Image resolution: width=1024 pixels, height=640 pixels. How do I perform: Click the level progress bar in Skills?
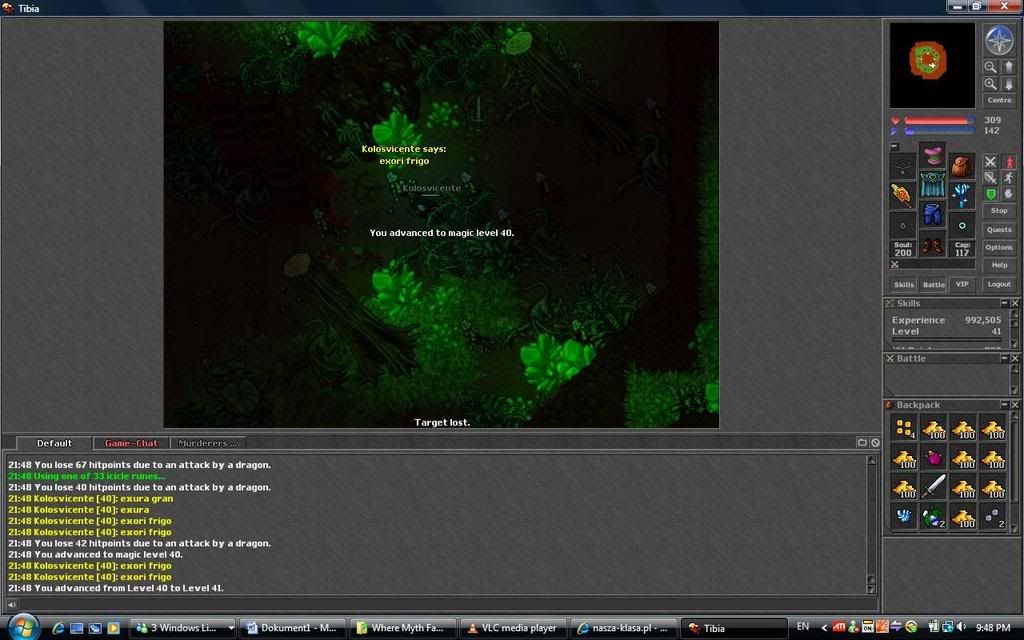pos(947,340)
